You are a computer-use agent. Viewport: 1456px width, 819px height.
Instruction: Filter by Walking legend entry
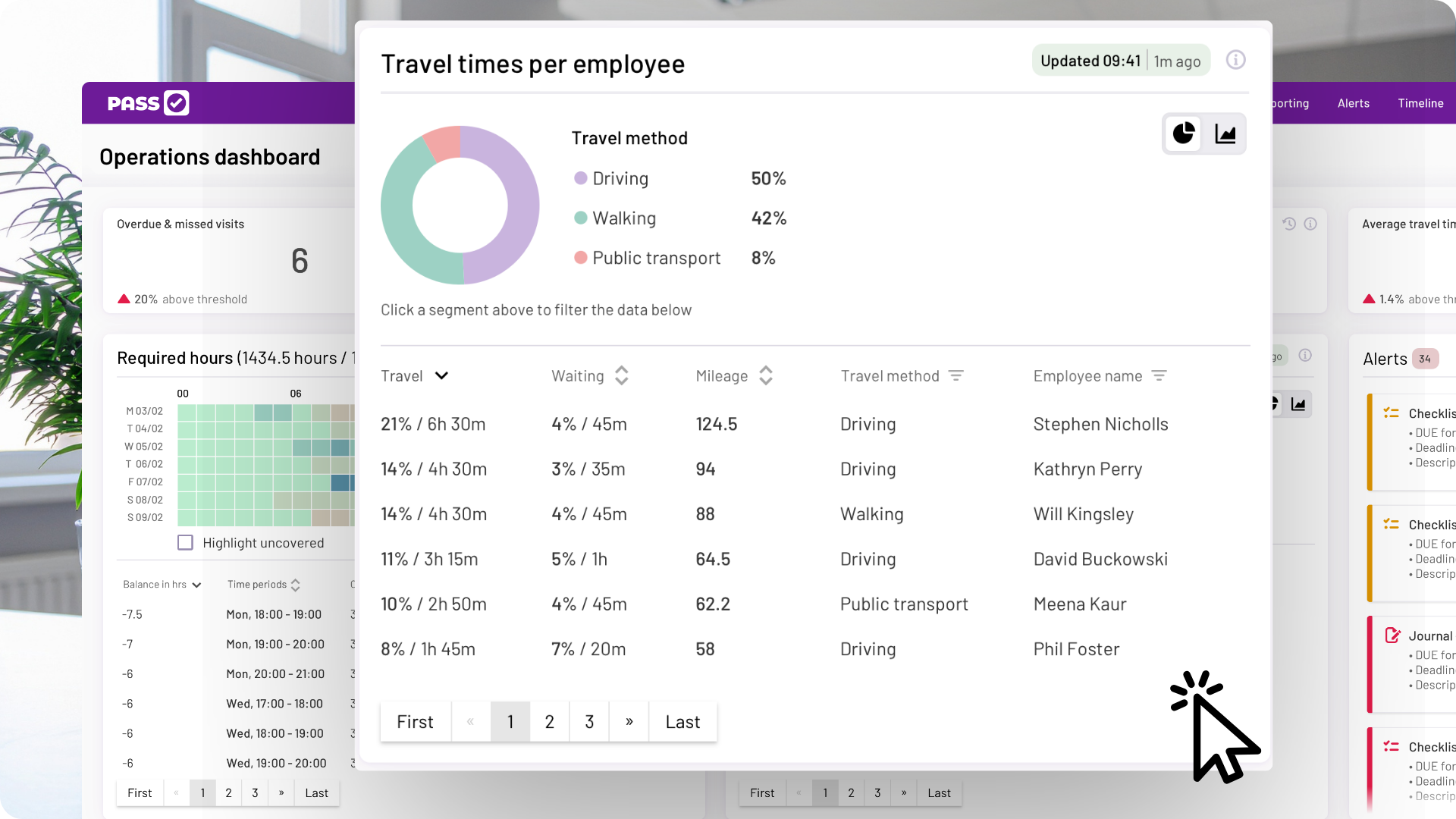623,218
